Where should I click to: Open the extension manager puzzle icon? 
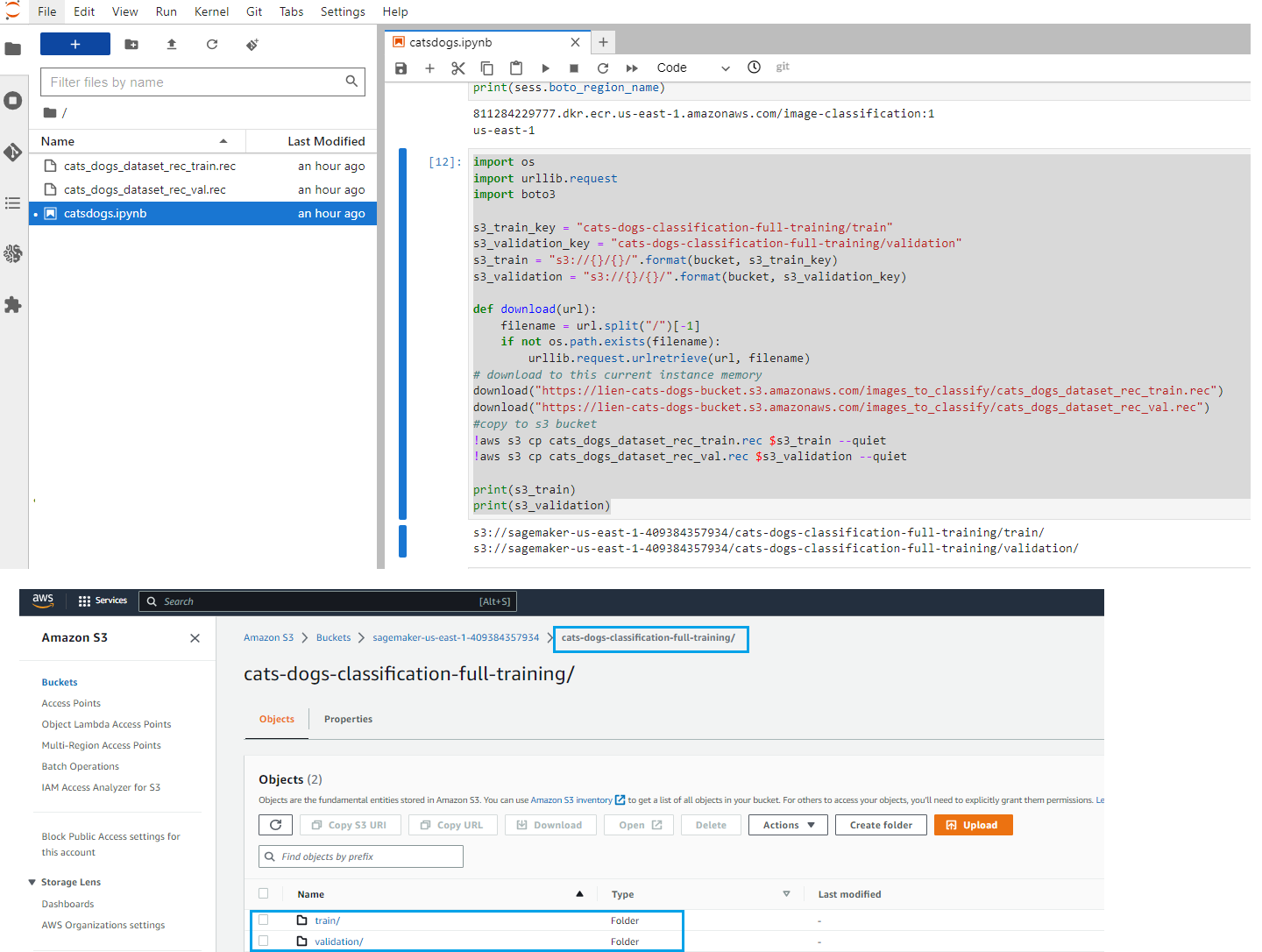pos(12,304)
